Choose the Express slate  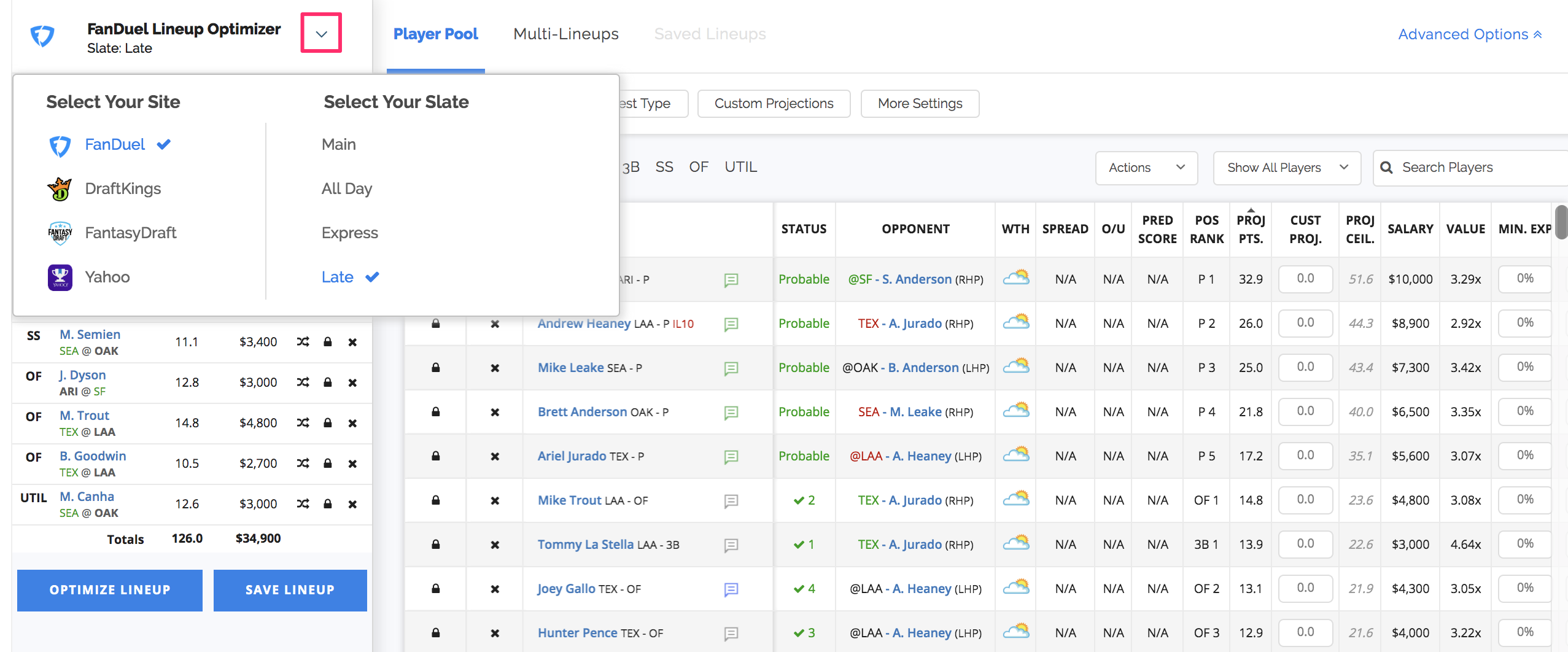(x=349, y=233)
